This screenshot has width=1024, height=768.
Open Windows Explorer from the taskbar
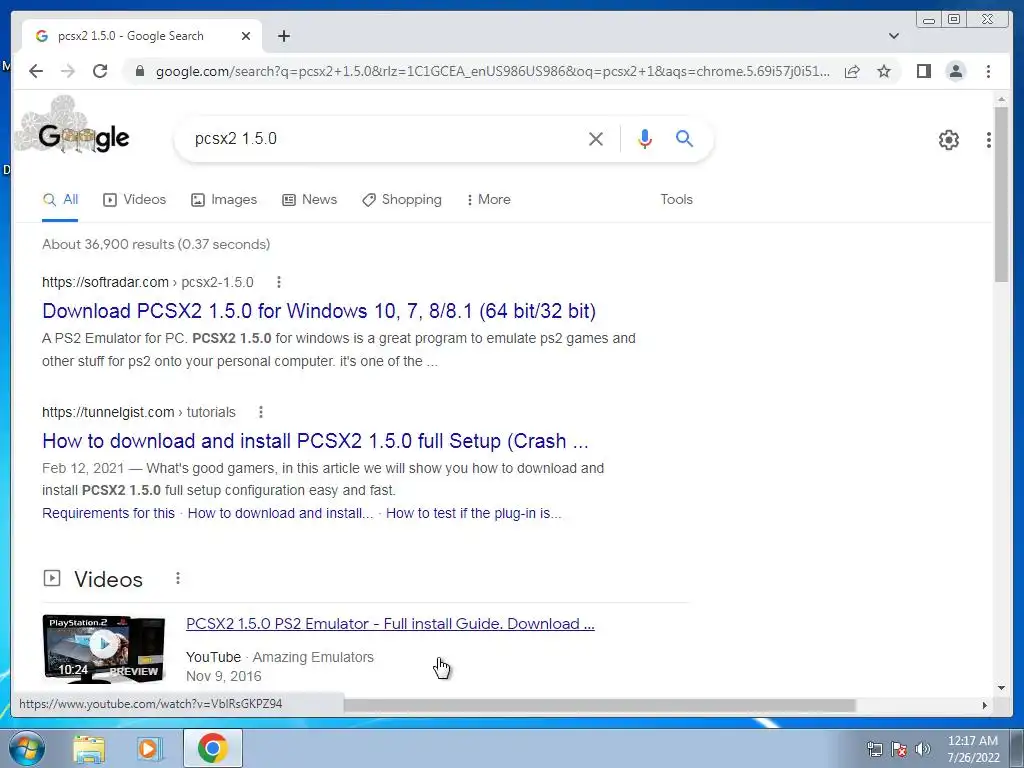tap(89, 748)
